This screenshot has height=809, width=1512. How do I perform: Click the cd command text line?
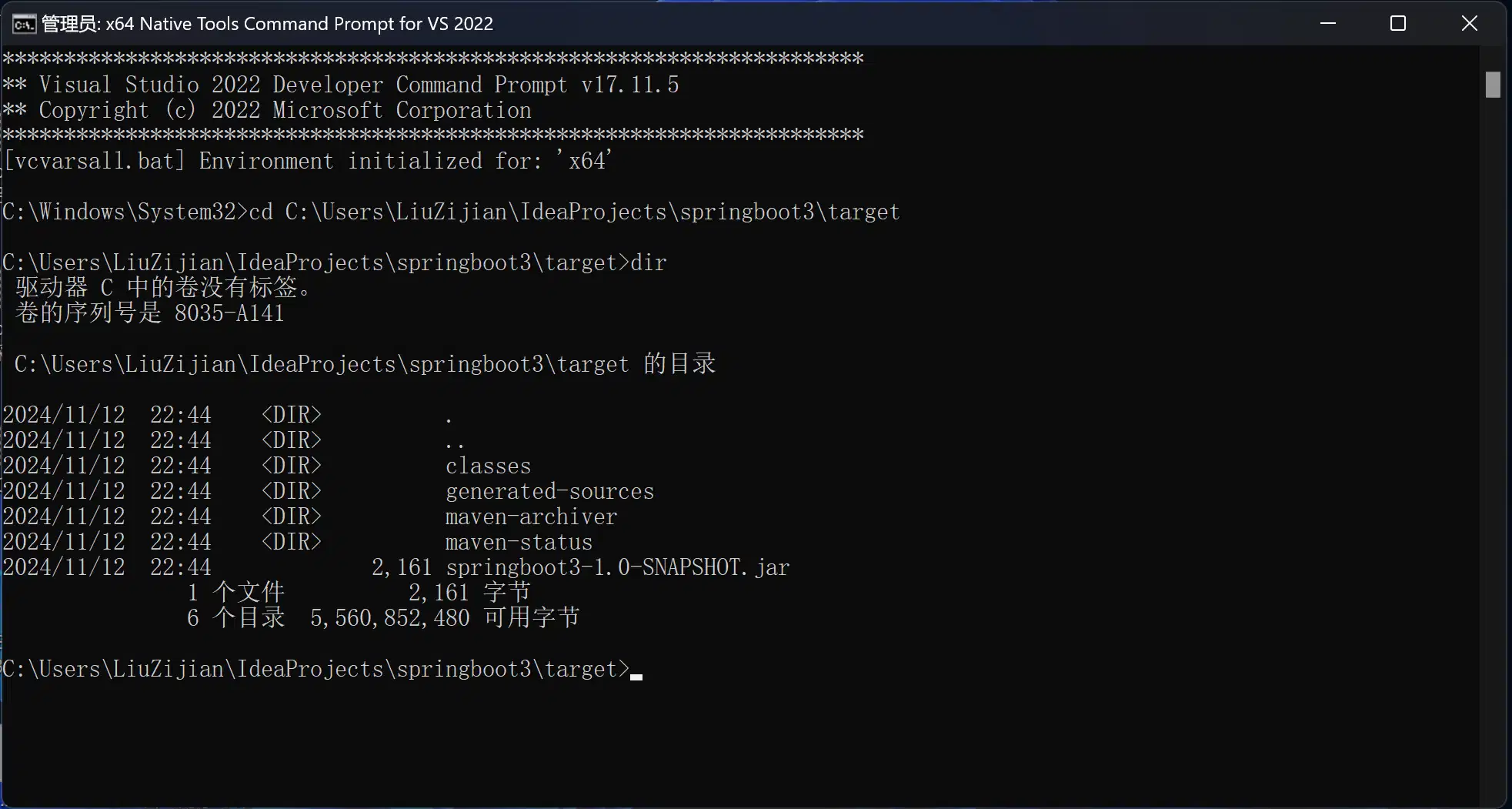point(450,212)
